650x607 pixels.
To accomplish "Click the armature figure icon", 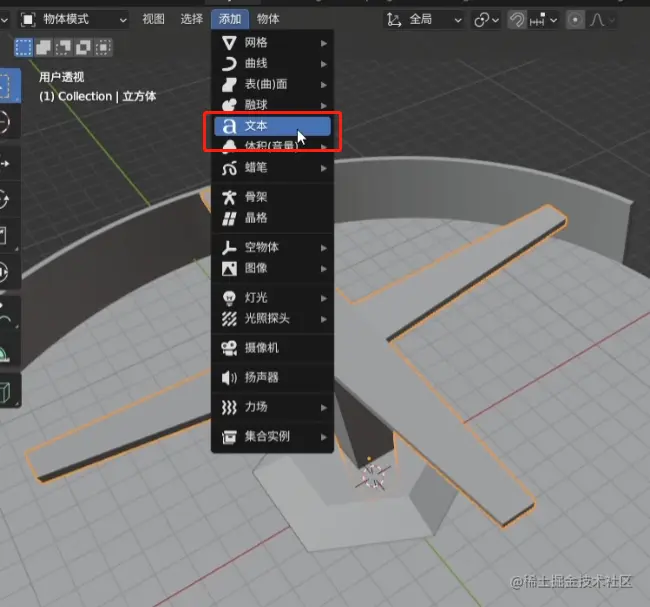I will pos(229,197).
